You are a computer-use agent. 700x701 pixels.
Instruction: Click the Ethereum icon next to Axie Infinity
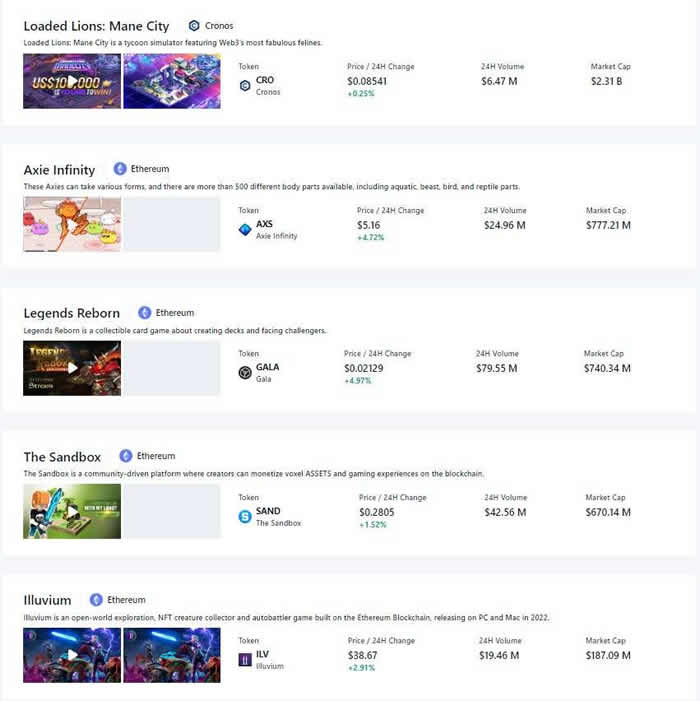click(120, 169)
